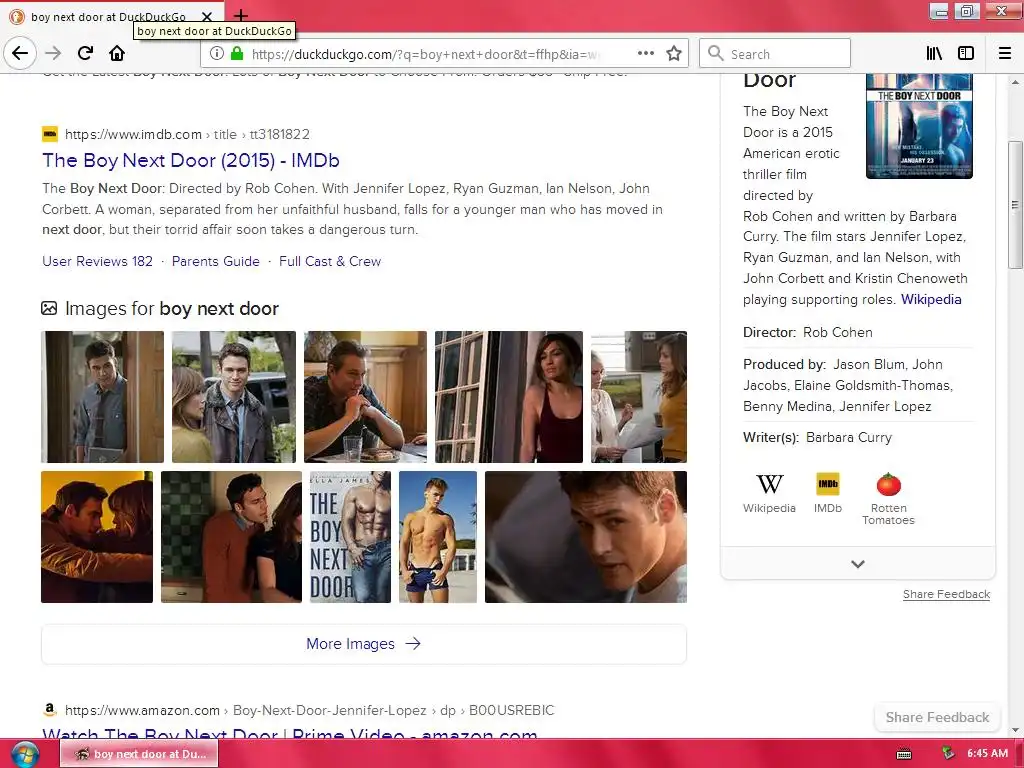This screenshot has height=768, width=1024.
Task: Open thumbnail of man seated at table
Action: 366,397
